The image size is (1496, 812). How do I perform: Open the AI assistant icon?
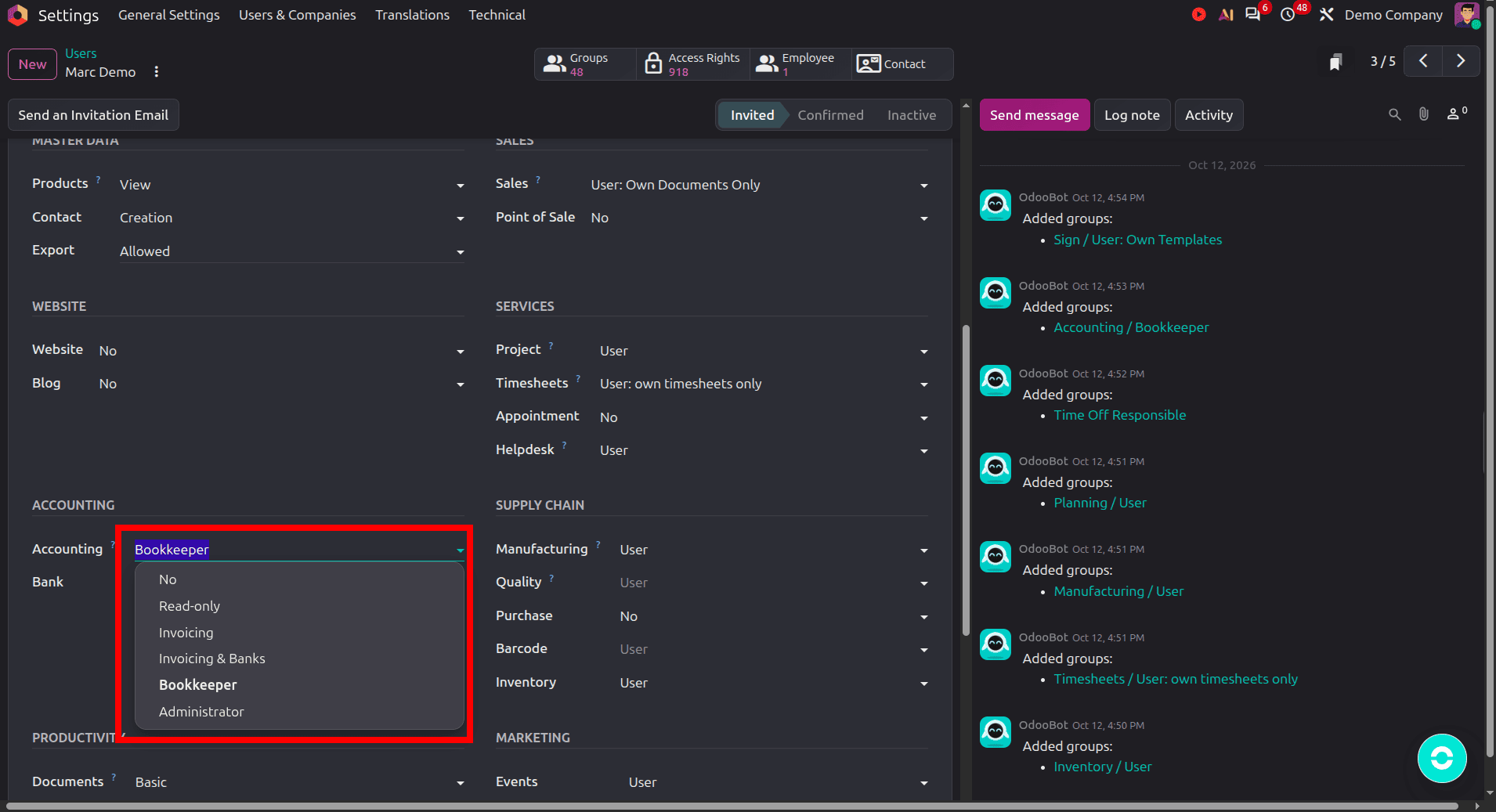[x=1226, y=15]
